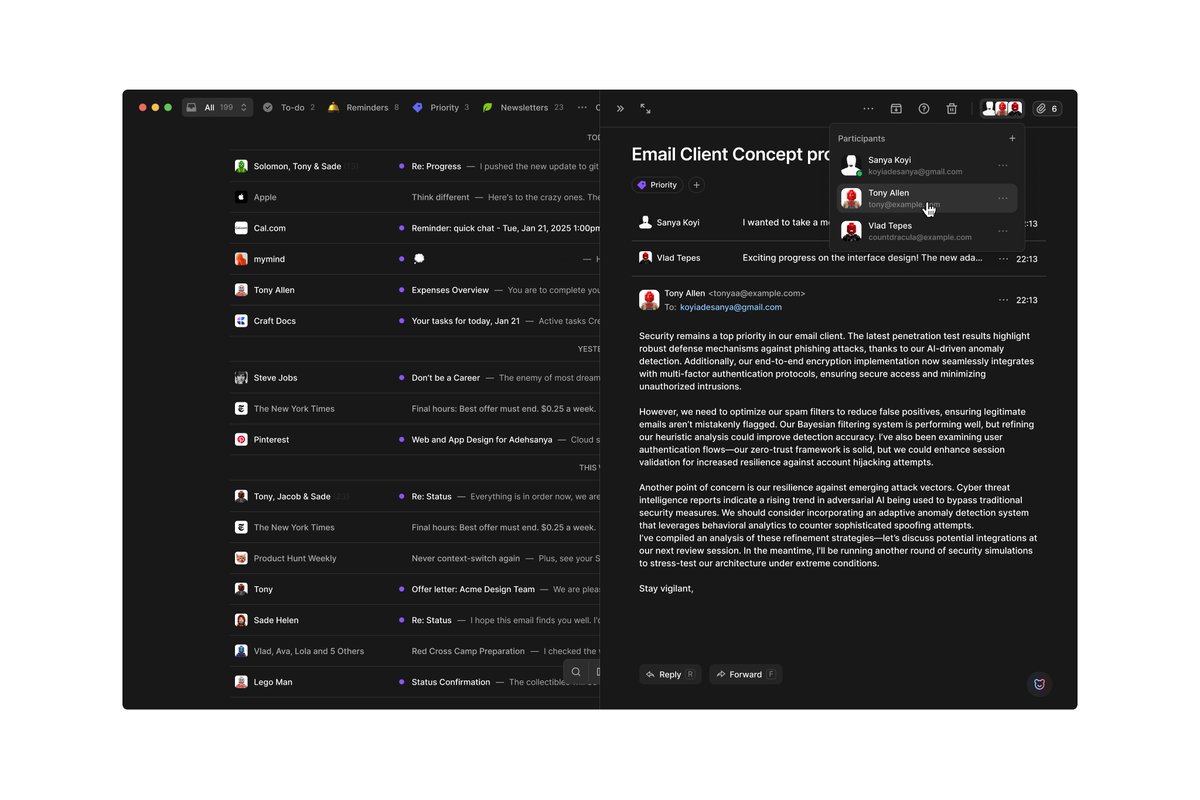Toggle unread dot on Re: Progress email
The image size is (1200, 800).
coord(401,166)
